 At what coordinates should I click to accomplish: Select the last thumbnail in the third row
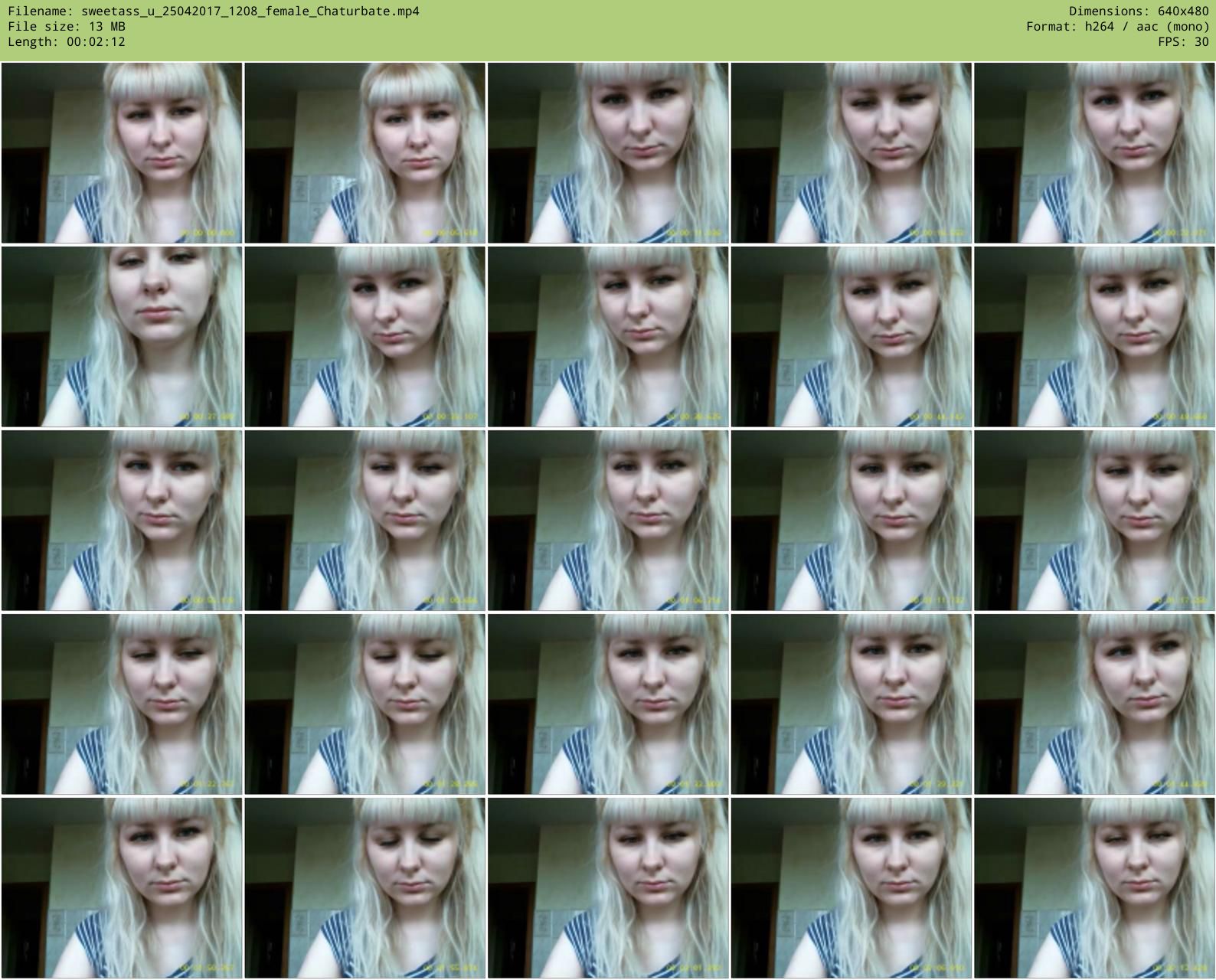point(1094,521)
